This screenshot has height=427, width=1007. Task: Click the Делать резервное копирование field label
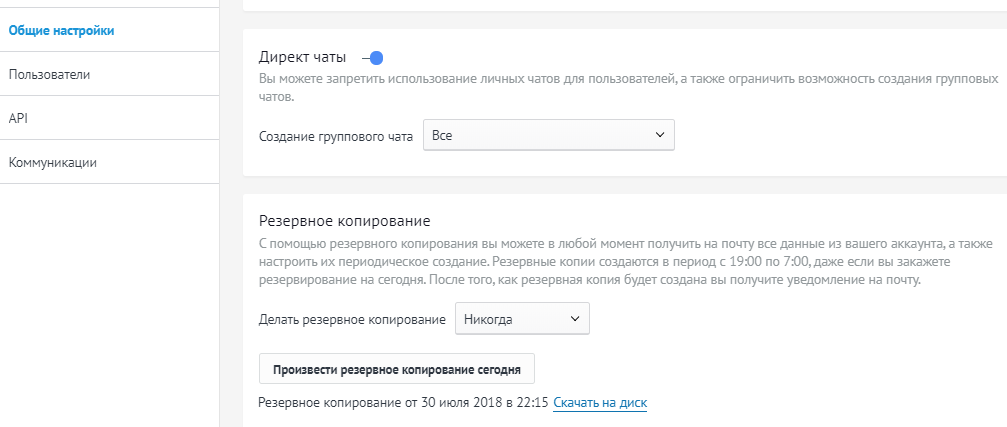[353, 319]
